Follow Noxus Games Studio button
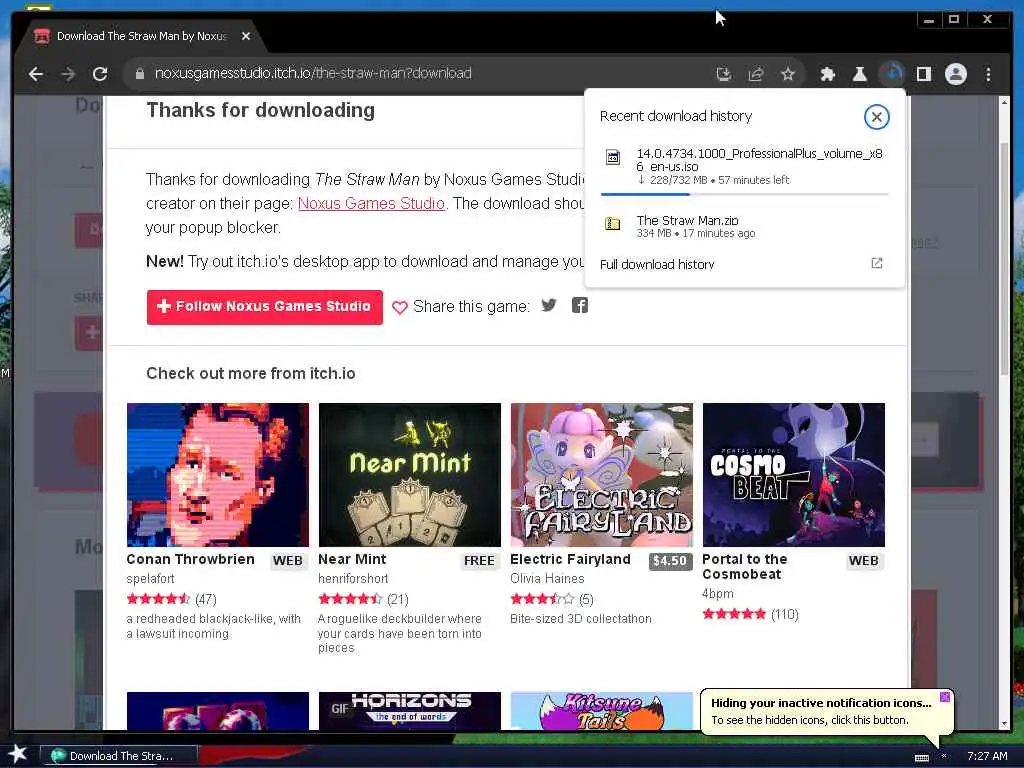 point(264,307)
